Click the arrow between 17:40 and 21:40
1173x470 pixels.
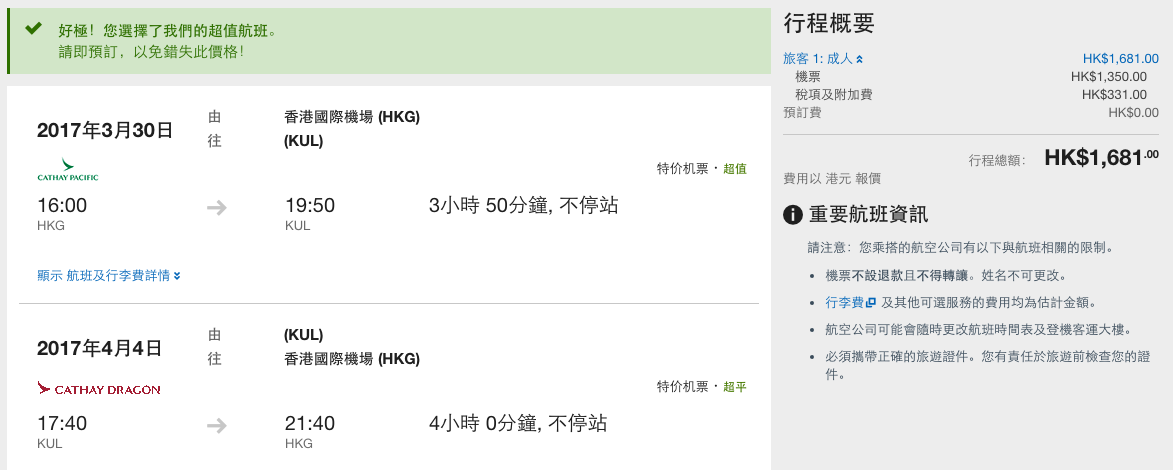coord(217,426)
